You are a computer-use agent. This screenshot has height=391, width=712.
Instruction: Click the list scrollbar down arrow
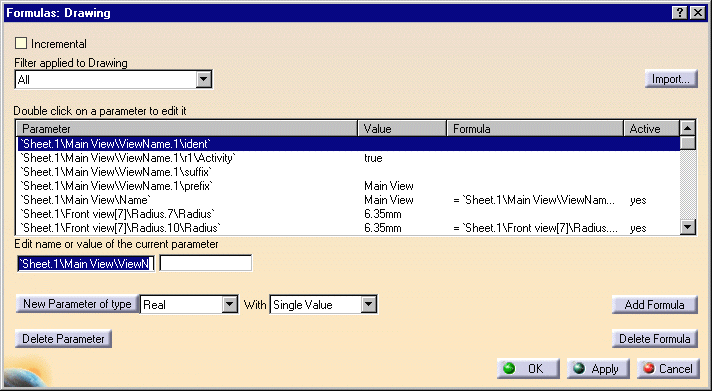tap(688, 227)
